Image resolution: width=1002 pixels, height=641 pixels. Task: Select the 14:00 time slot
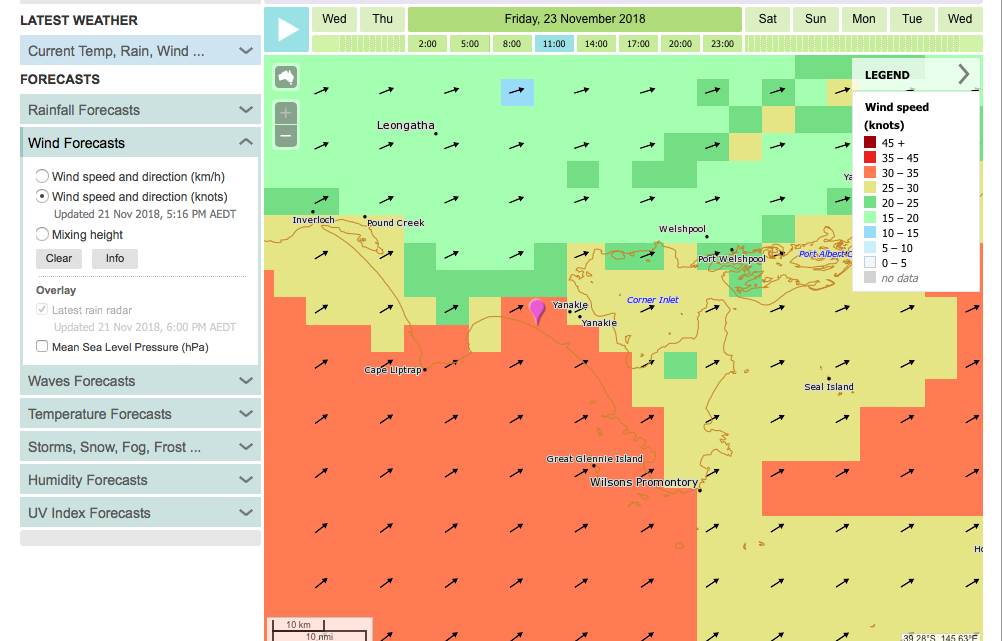596,44
